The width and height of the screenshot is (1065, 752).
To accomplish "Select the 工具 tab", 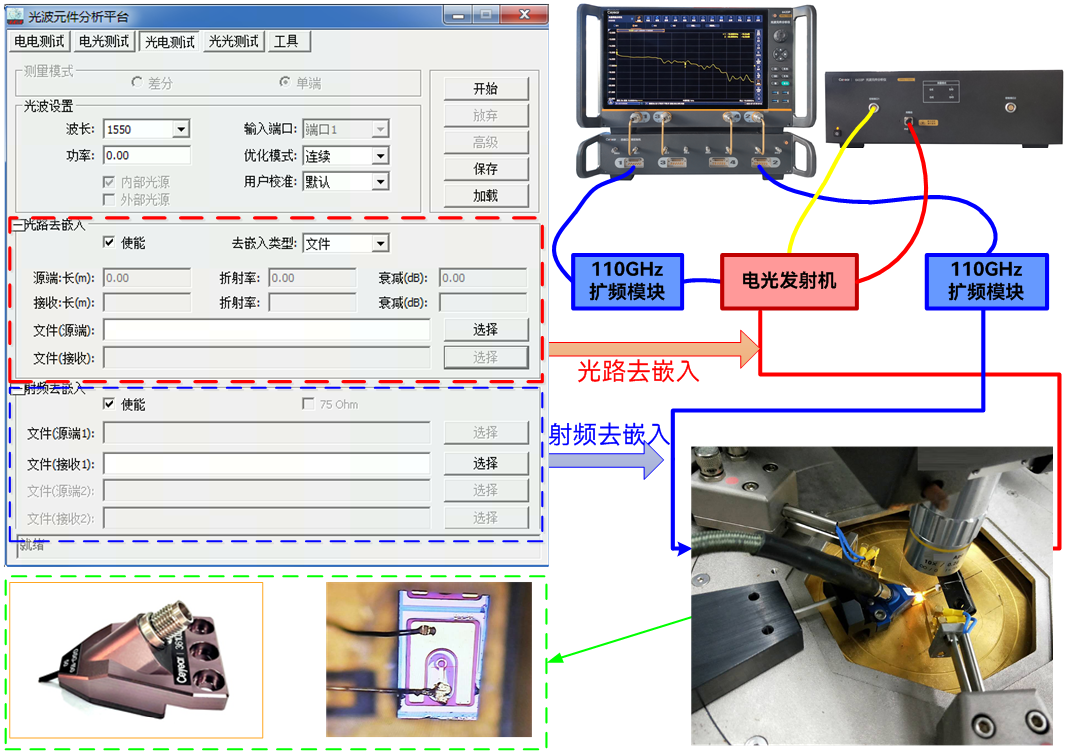I will [285, 41].
